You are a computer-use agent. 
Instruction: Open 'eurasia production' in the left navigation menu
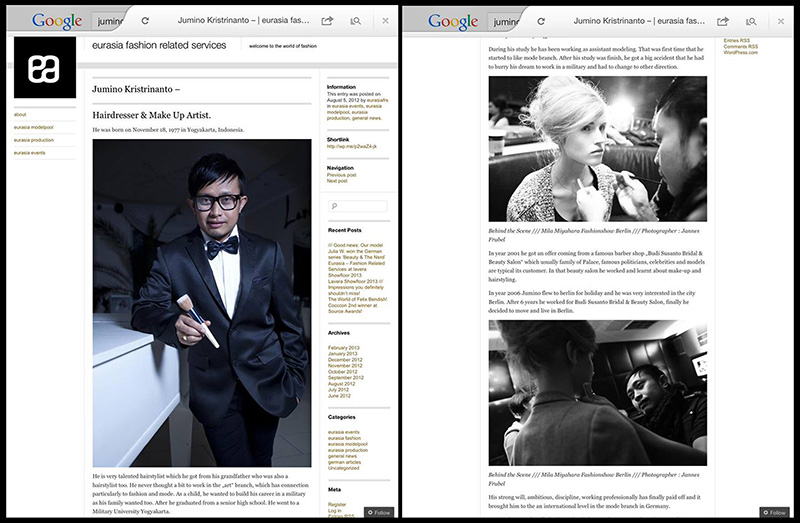35,140
